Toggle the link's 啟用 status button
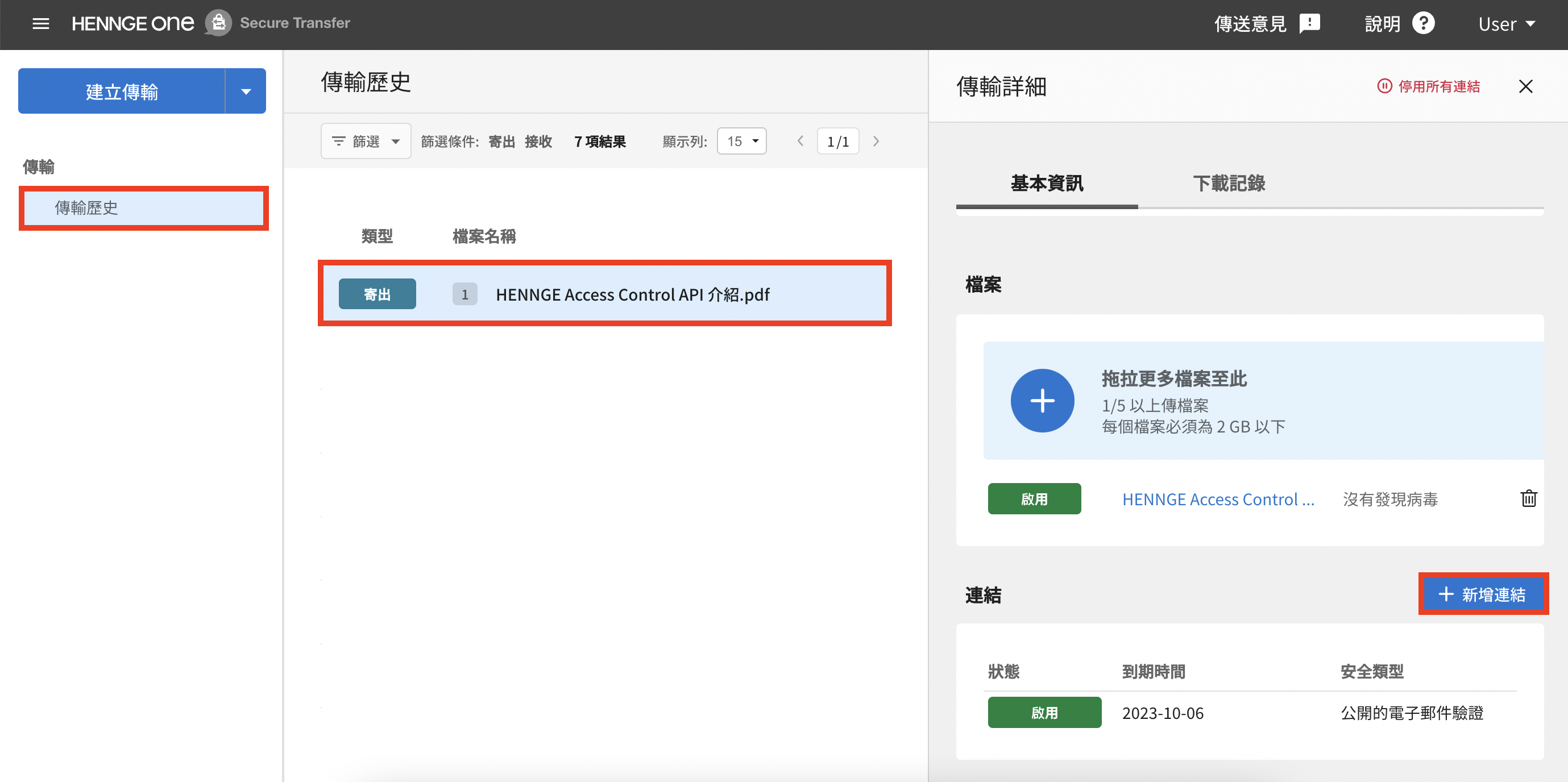The image size is (1568, 782). [1044, 713]
